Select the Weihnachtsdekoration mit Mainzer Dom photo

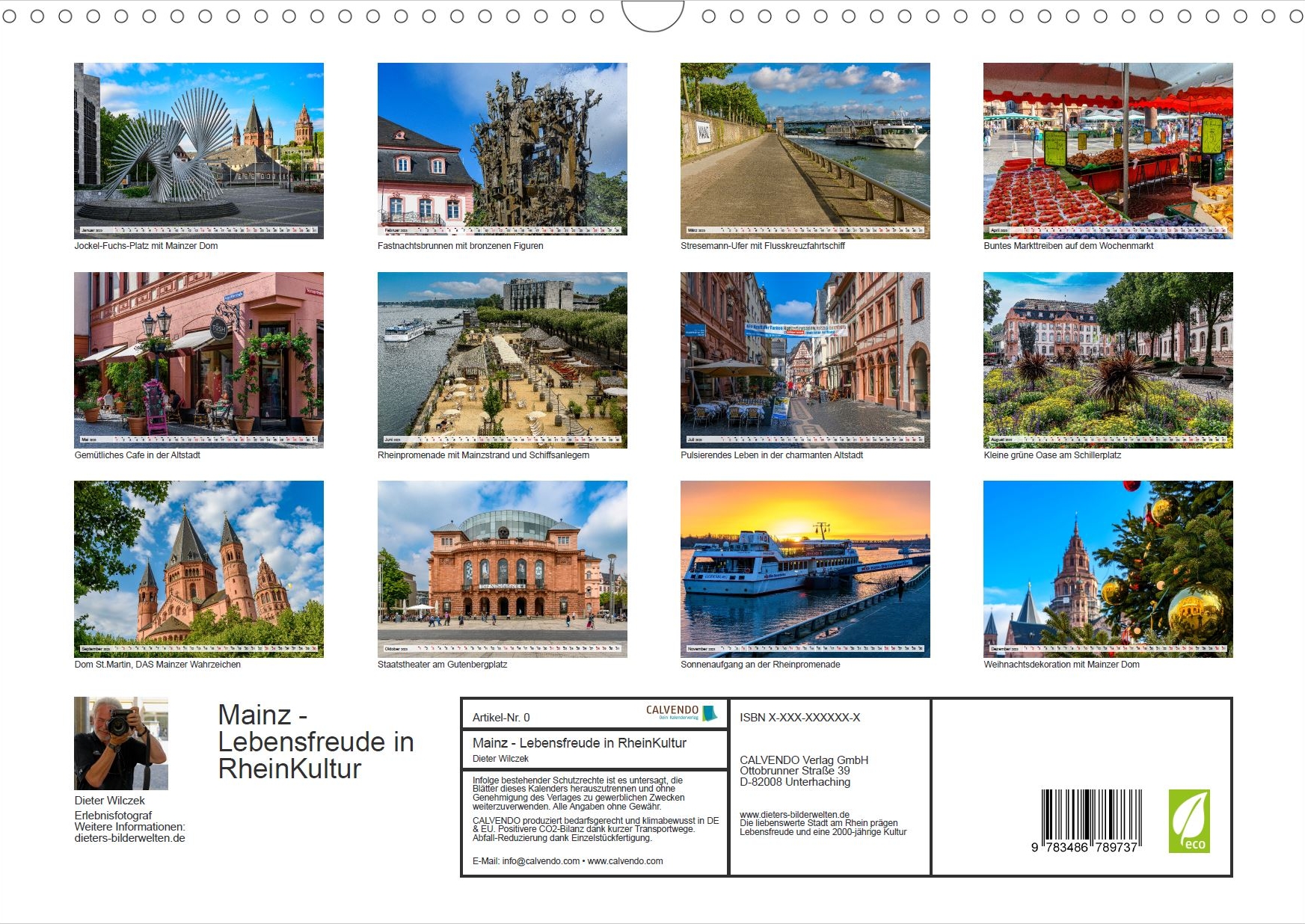1108,569
